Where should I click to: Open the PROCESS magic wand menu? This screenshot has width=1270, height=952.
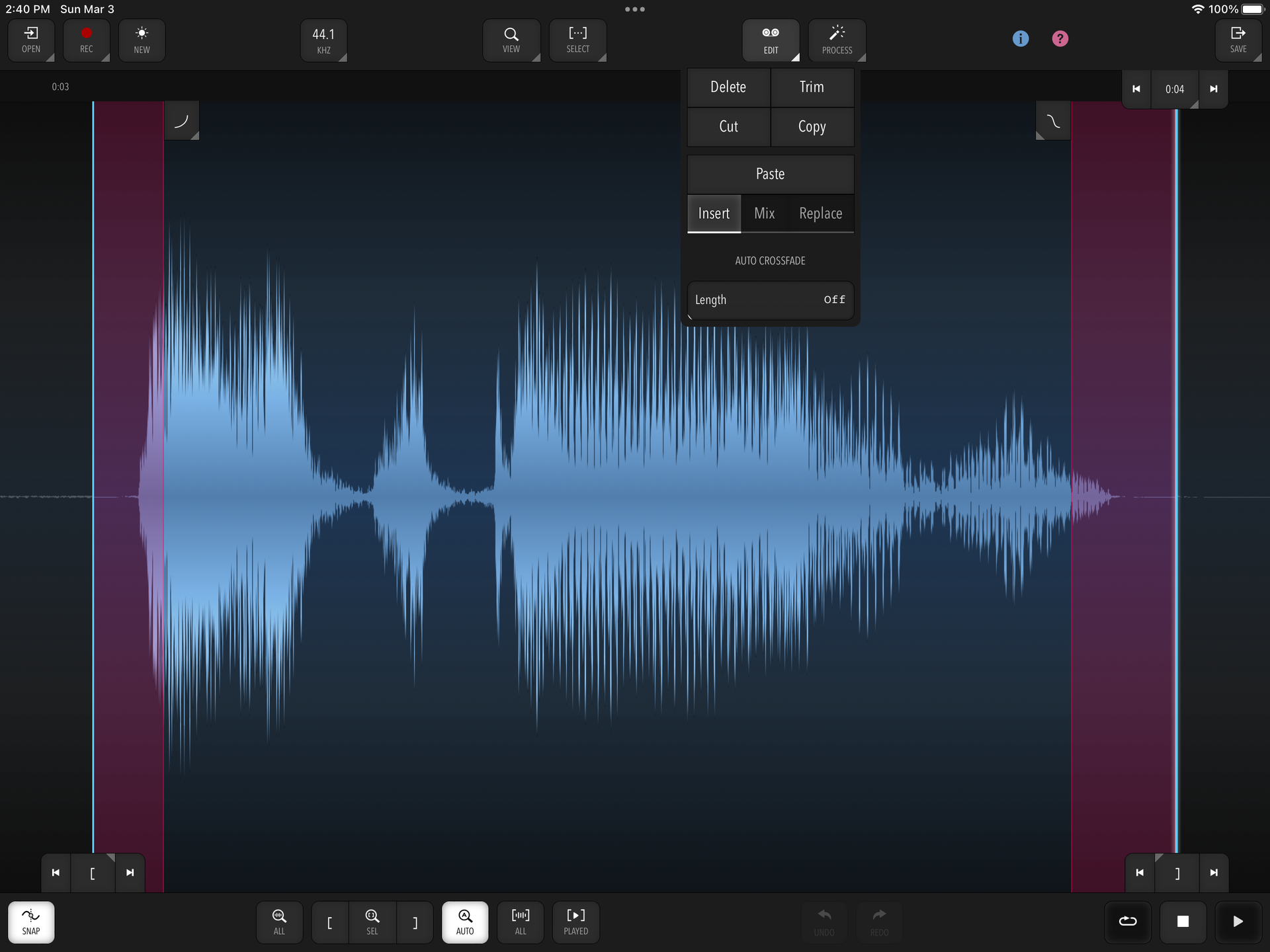[837, 40]
